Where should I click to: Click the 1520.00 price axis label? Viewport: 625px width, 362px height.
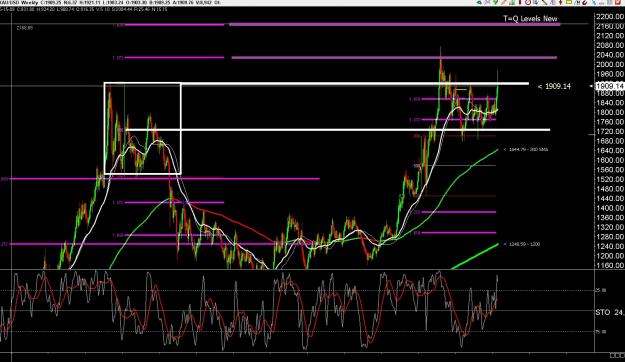[x=610, y=179]
